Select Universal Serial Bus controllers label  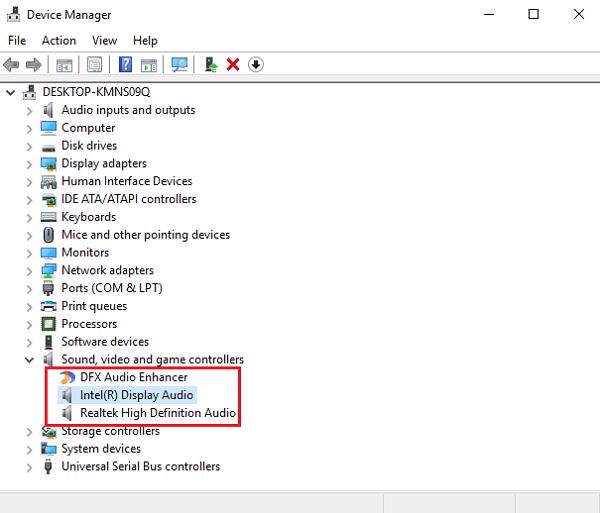[140, 466]
